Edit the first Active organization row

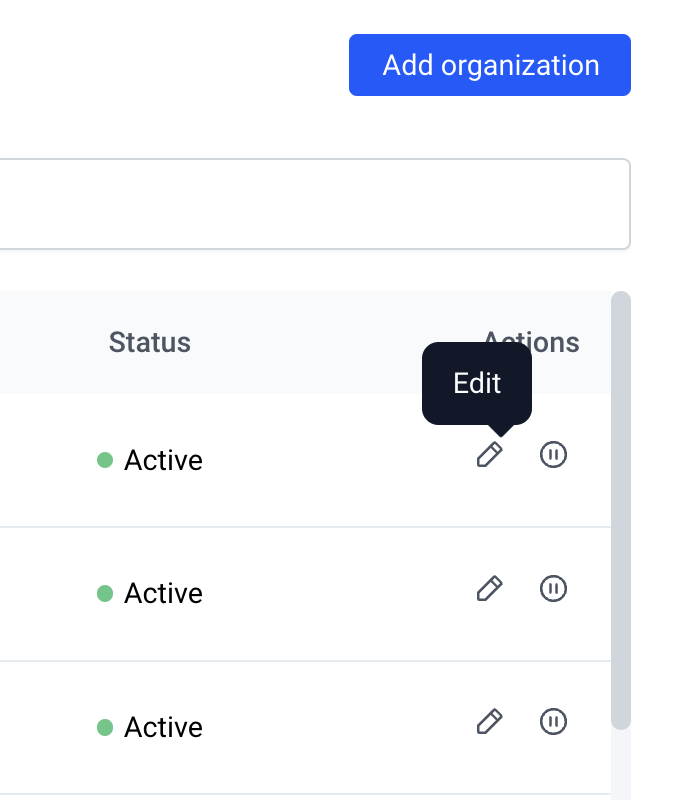click(x=490, y=455)
